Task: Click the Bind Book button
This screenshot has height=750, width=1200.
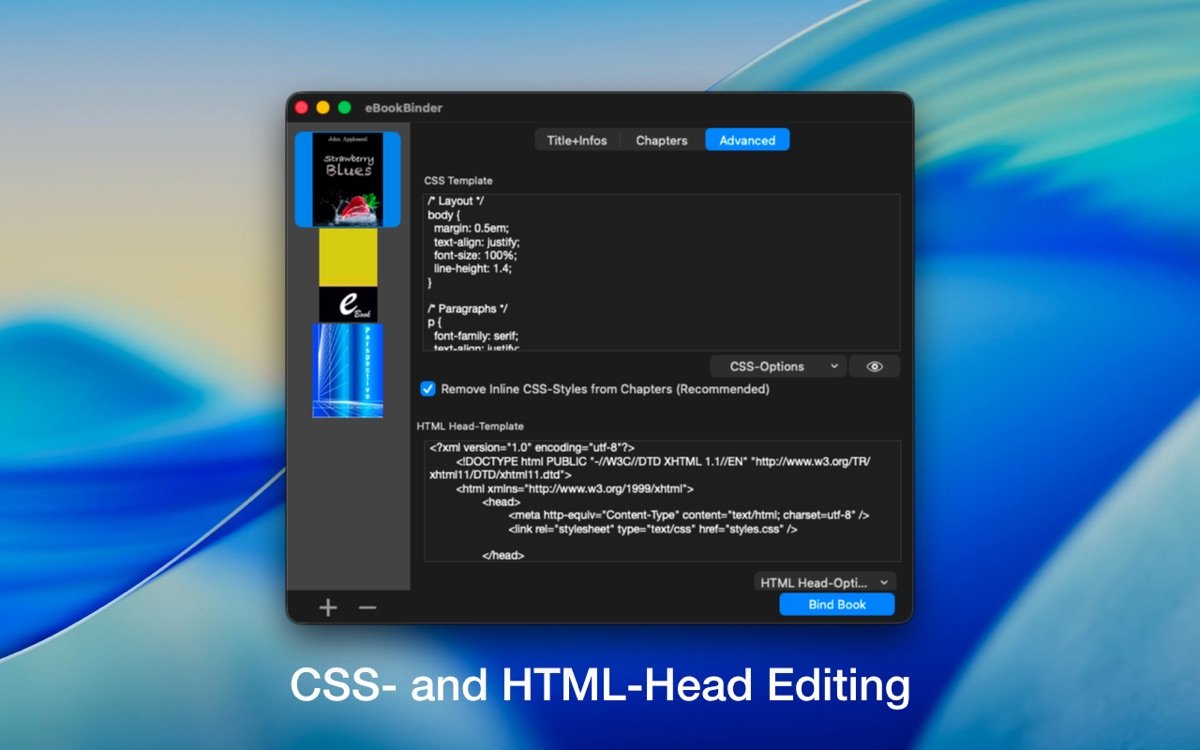Action: click(x=837, y=604)
